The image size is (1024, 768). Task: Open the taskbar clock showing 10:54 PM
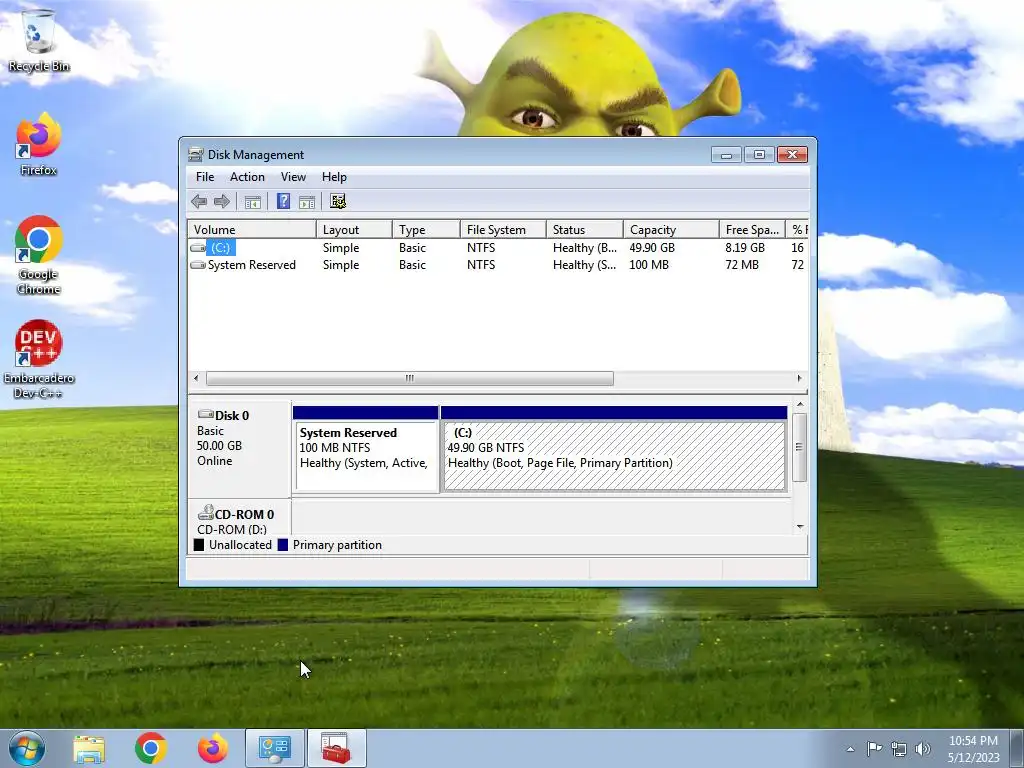click(x=973, y=749)
